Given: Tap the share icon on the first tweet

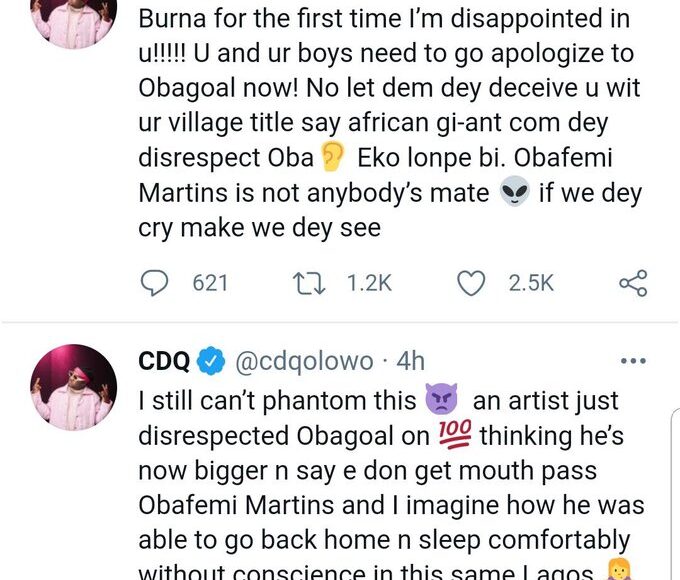Looking at the screenshot, I should point(633,284).
